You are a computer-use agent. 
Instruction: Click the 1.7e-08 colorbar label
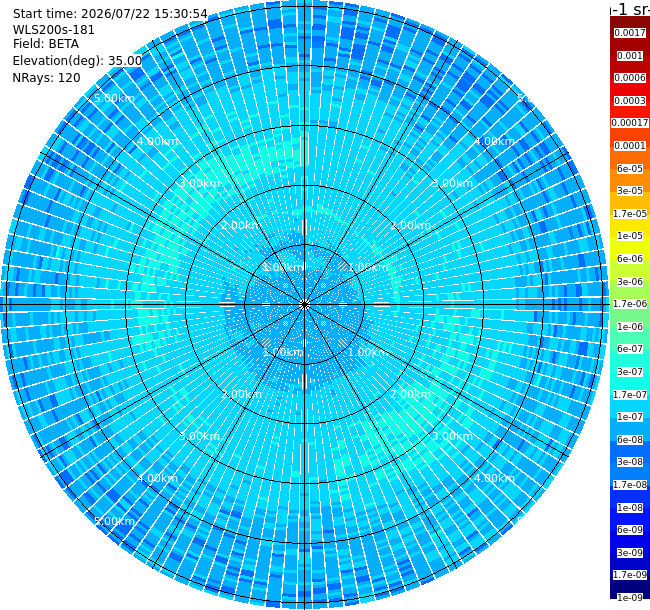tap(630, 485)
